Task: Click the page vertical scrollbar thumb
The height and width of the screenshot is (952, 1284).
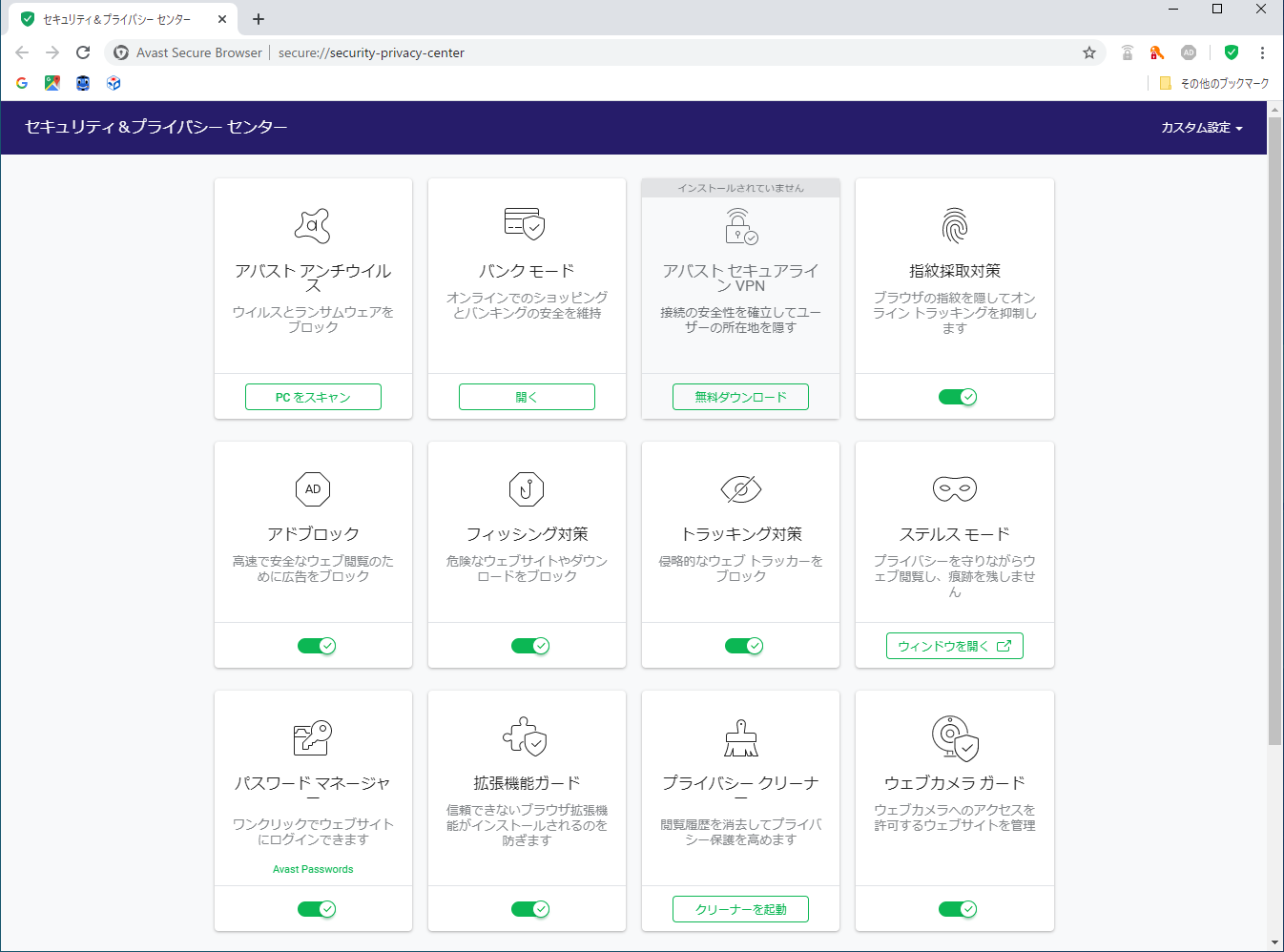Action: (1274, 430)
